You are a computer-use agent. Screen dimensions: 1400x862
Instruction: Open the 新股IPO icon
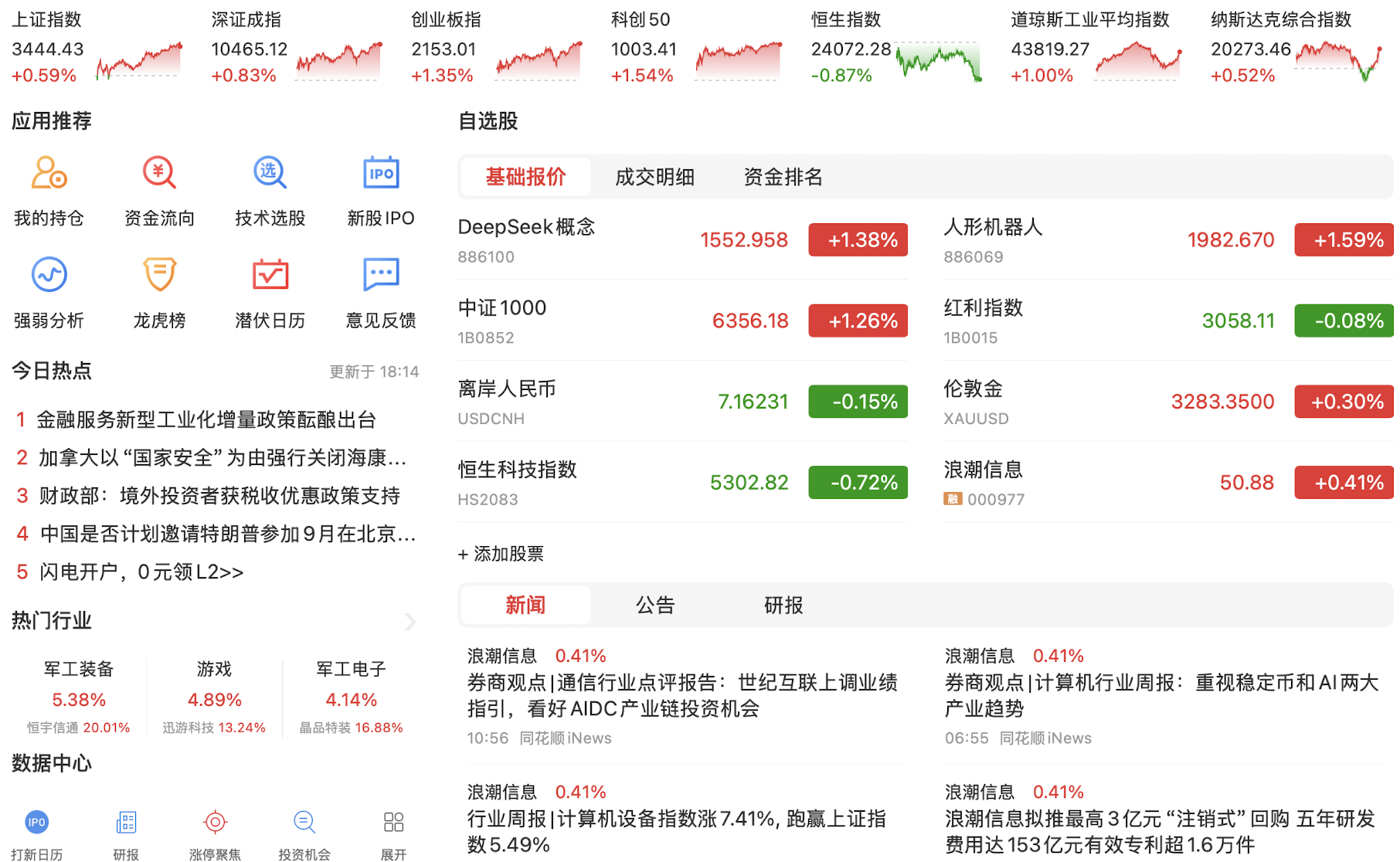(x=381, y=173)
